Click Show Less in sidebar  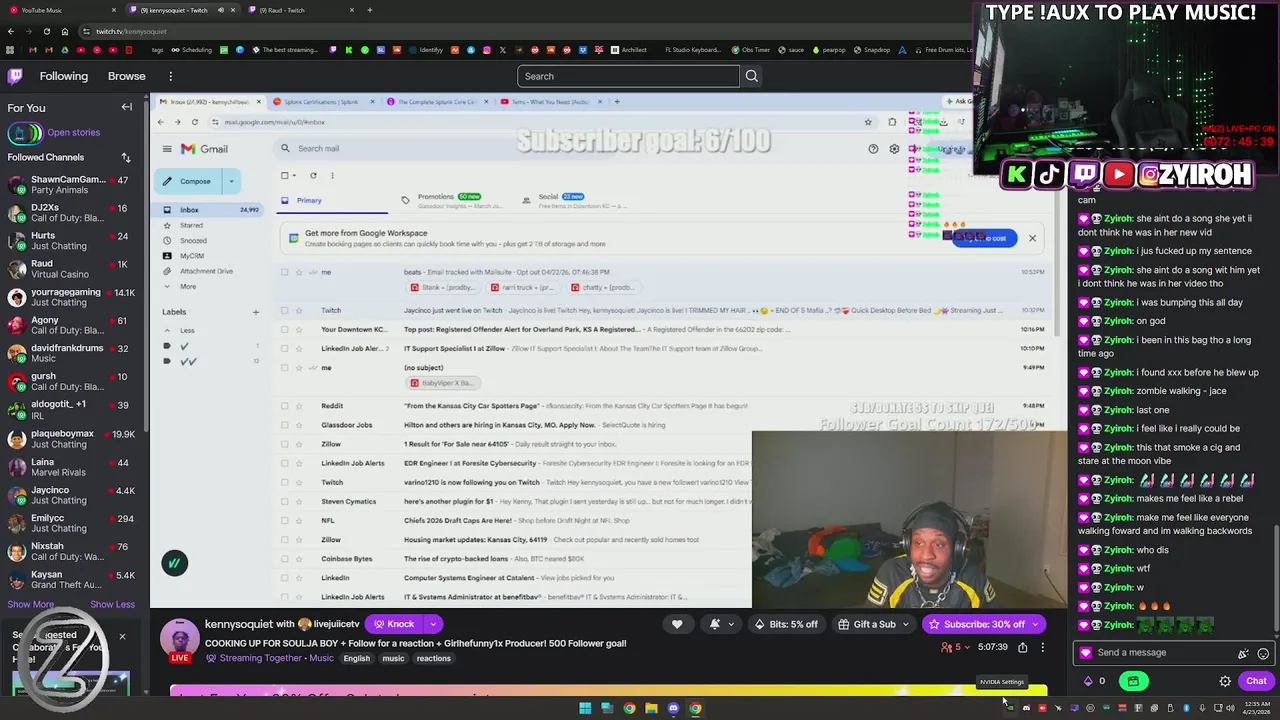click(x=112, y=604)
